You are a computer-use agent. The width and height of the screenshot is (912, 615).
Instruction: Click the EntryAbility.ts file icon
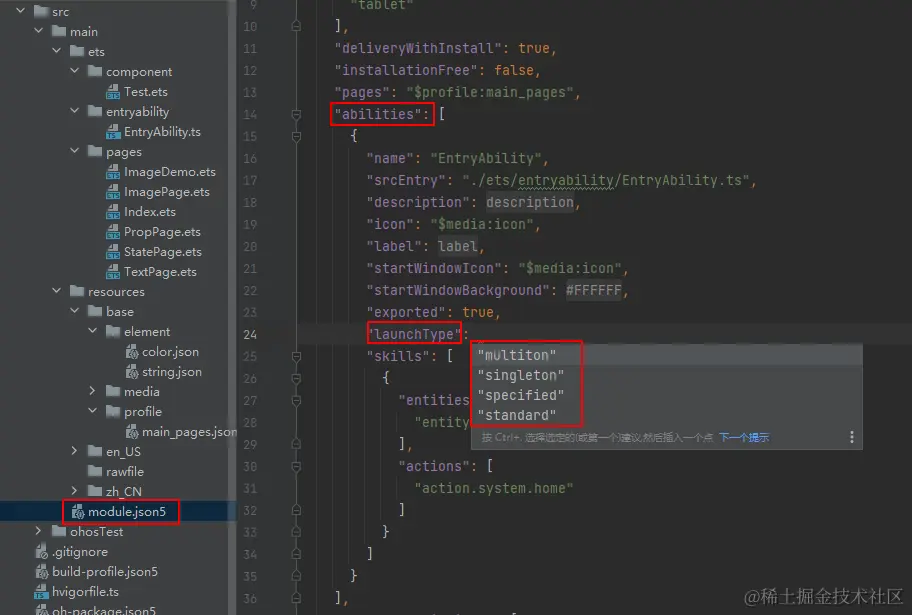coord(113,132)
